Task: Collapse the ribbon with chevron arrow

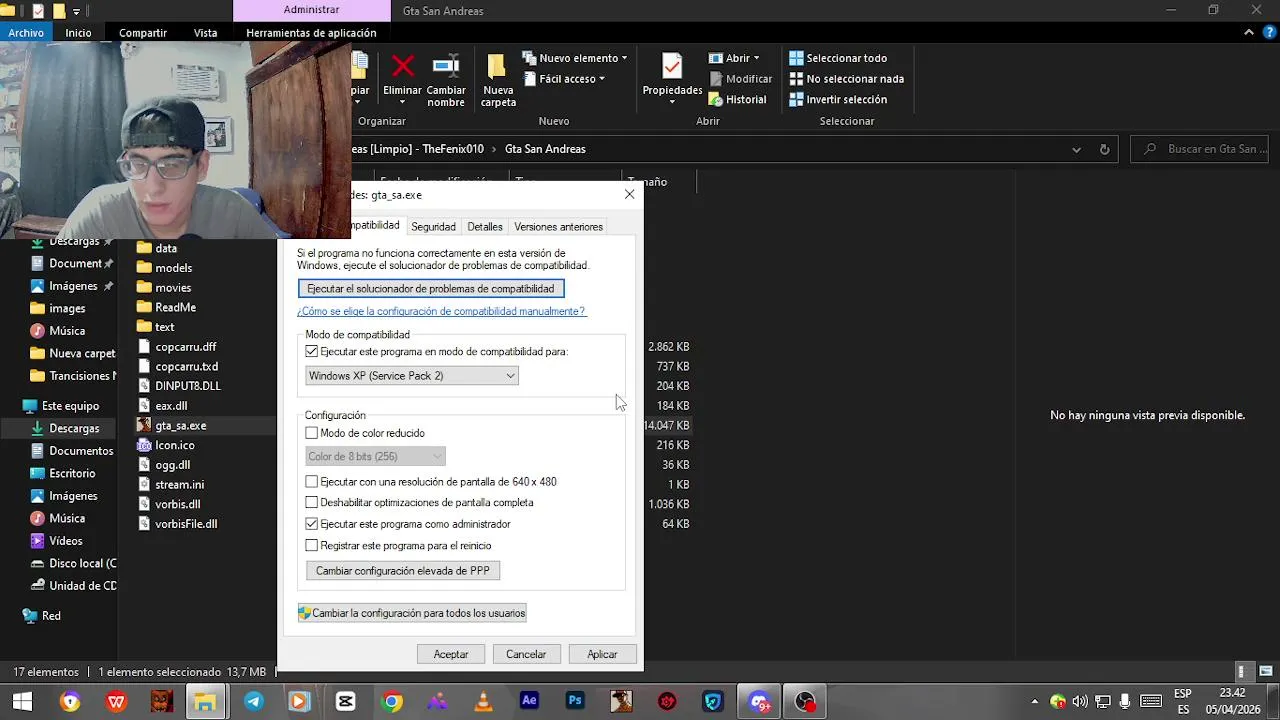Action: coord(1249,32)
